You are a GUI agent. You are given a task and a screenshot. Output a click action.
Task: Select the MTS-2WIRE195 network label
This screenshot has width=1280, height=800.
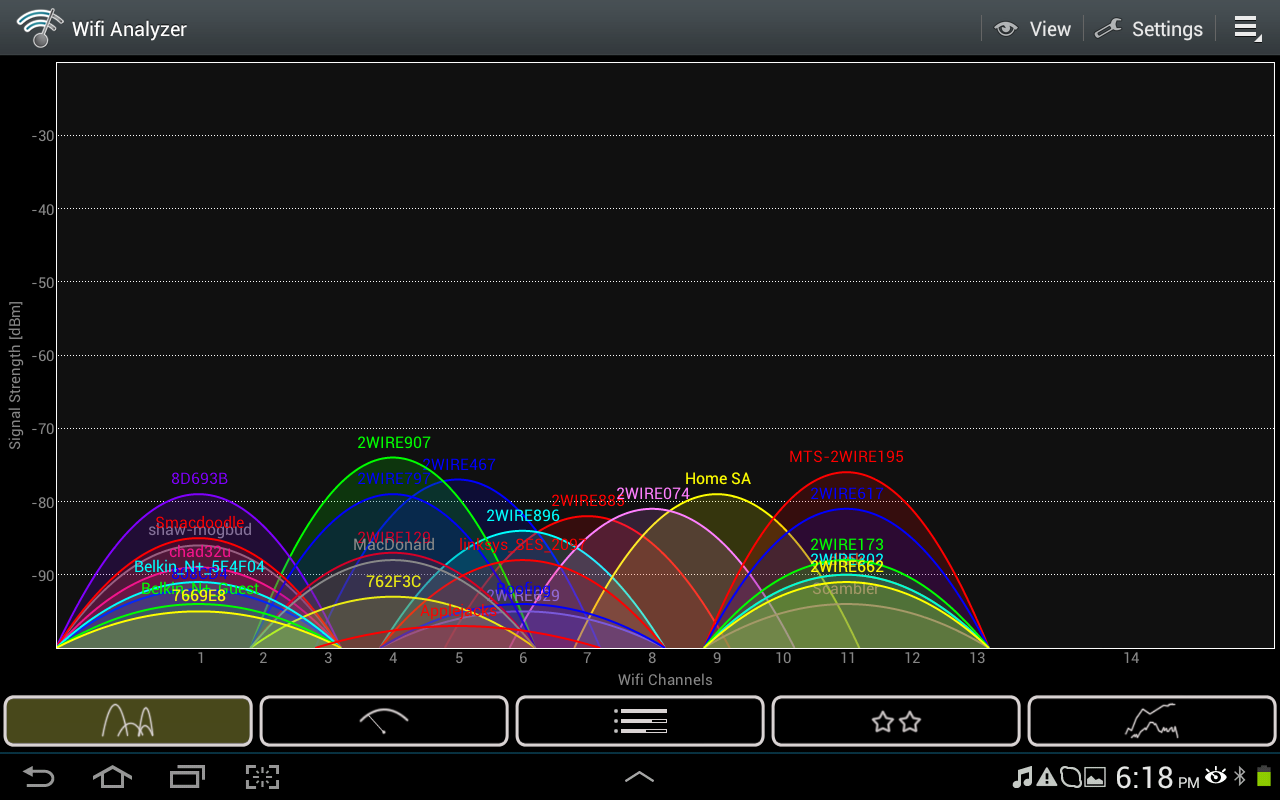tap(846, 457)
